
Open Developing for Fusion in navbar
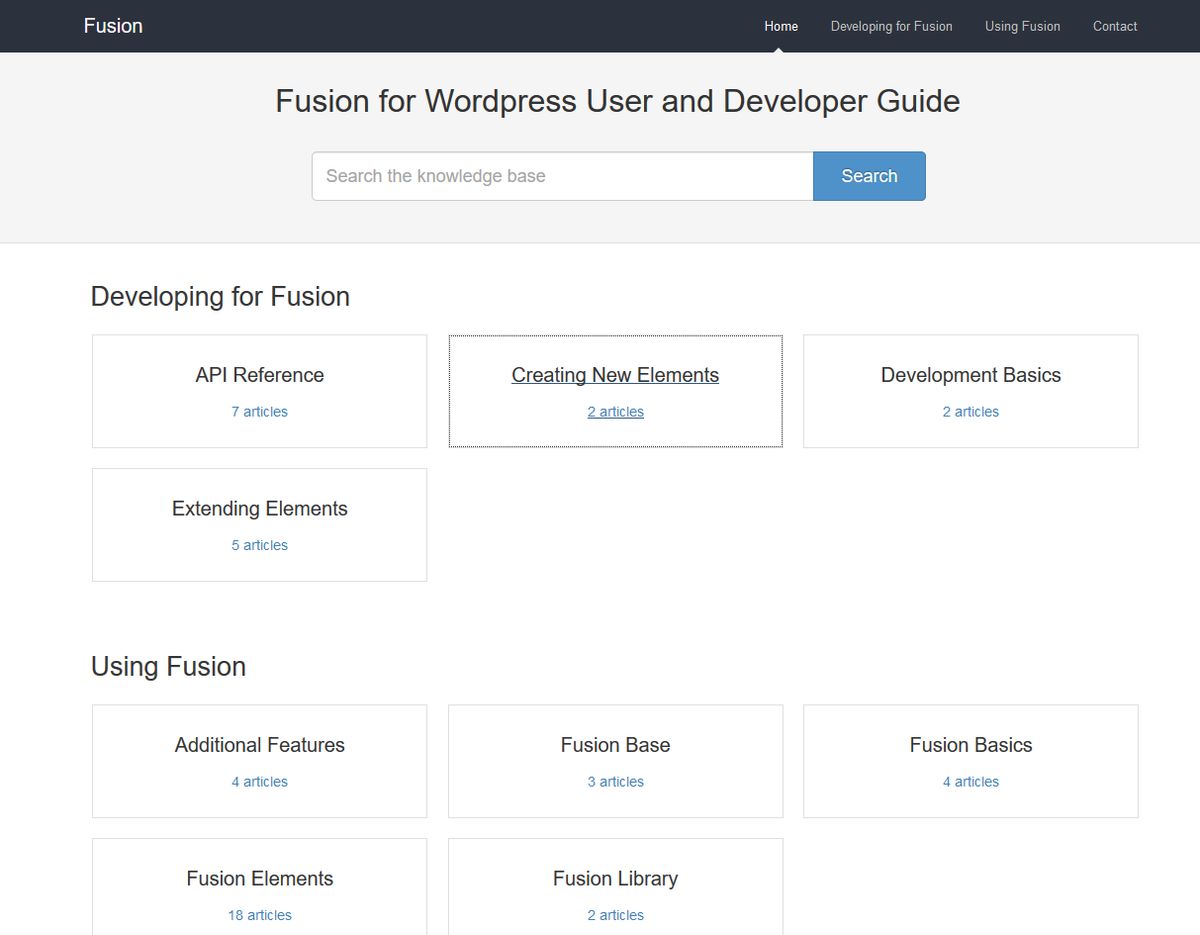(x=891, y=26)
